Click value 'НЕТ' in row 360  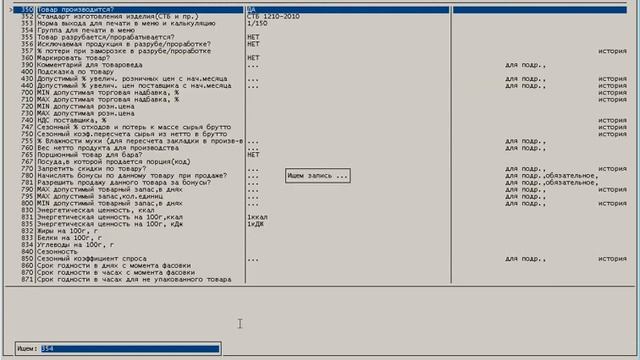(253, 58)
